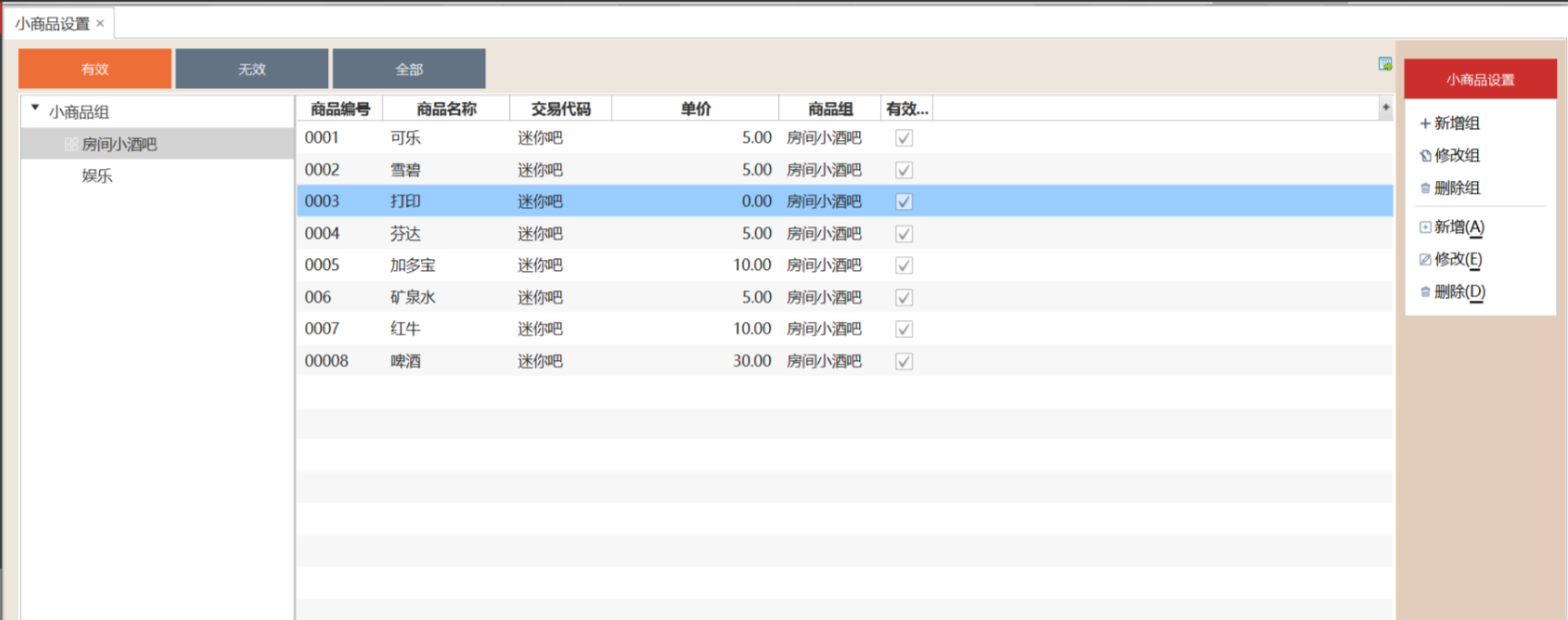
Task: Open the column chooser at table header right
Action: coord(1385,108)
